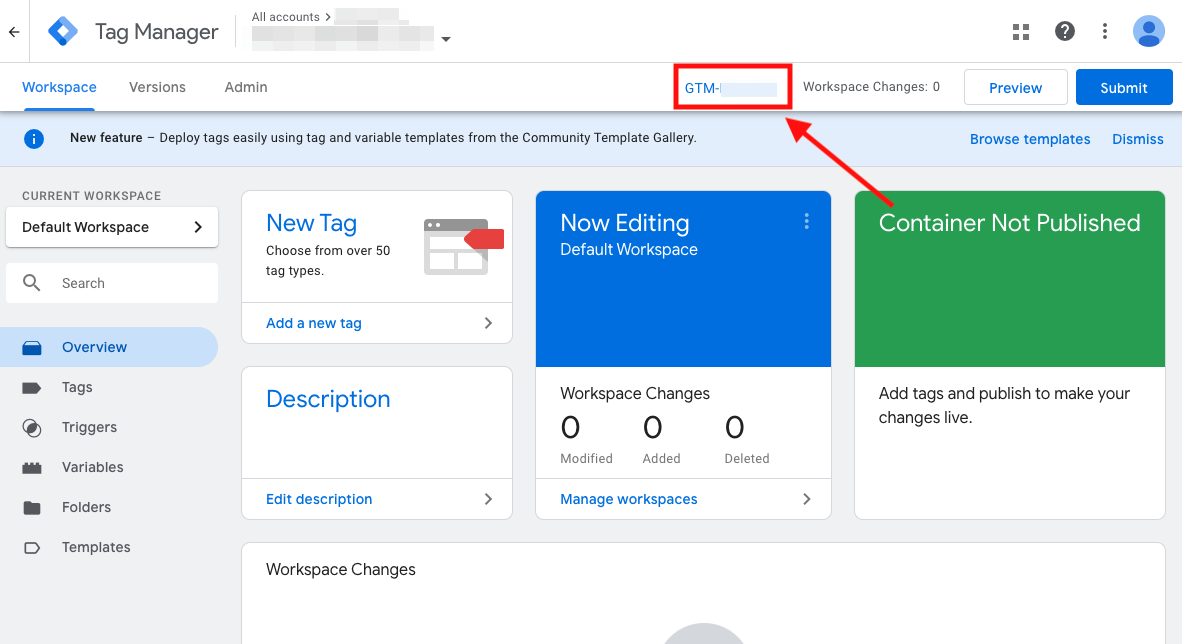This screenshot has width=1182, height=644.
Task: Open the help question mark icon
Action: 1064,31
